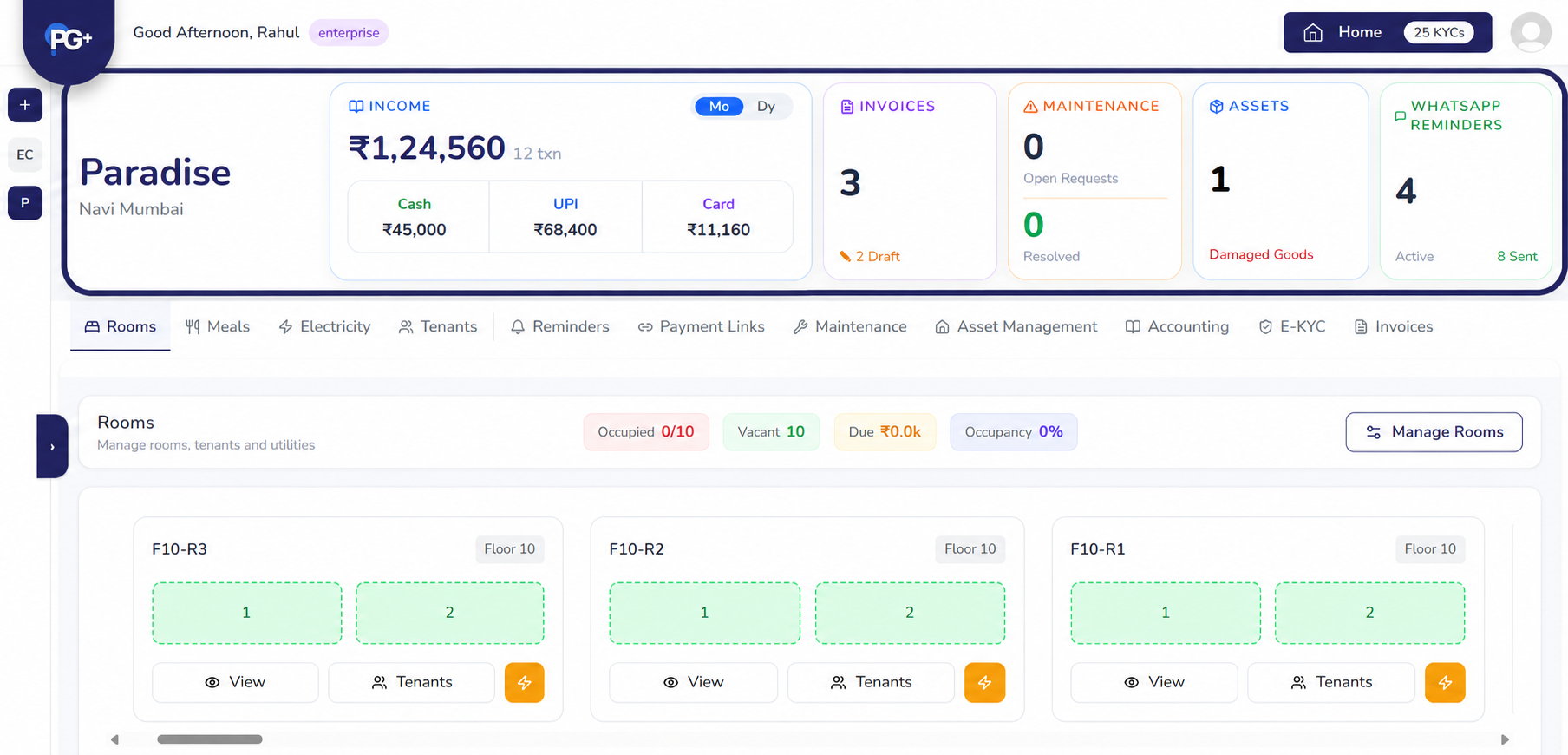The width and height of the screenshot is (1568, 755).
Task: Click electricity bolt icon for room F10-R3
Action: point(525,683)
